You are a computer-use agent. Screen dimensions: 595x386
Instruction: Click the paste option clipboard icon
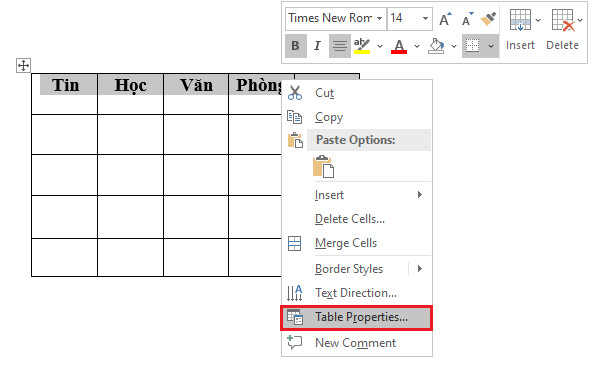coord(323,166)
